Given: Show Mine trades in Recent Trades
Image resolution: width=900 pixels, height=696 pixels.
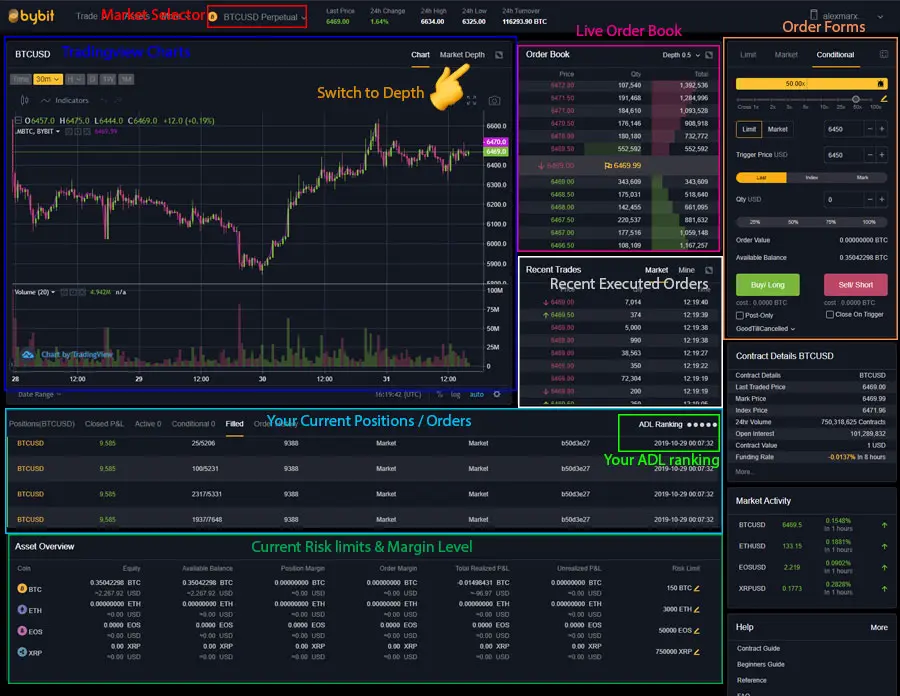Looking at the screenshot, I should click(x=686, y=270).
